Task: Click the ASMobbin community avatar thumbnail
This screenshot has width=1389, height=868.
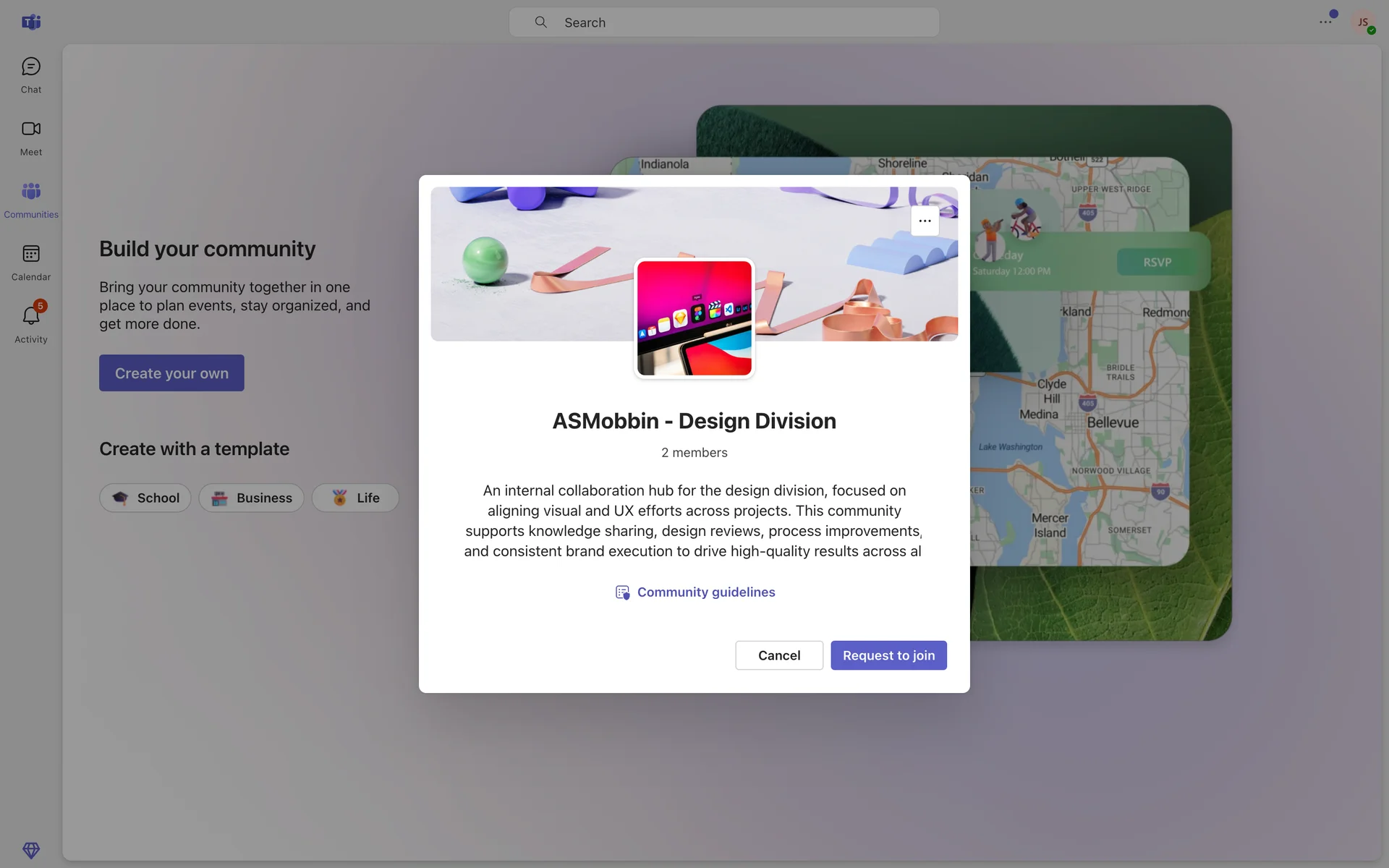Action: [694, 318]
